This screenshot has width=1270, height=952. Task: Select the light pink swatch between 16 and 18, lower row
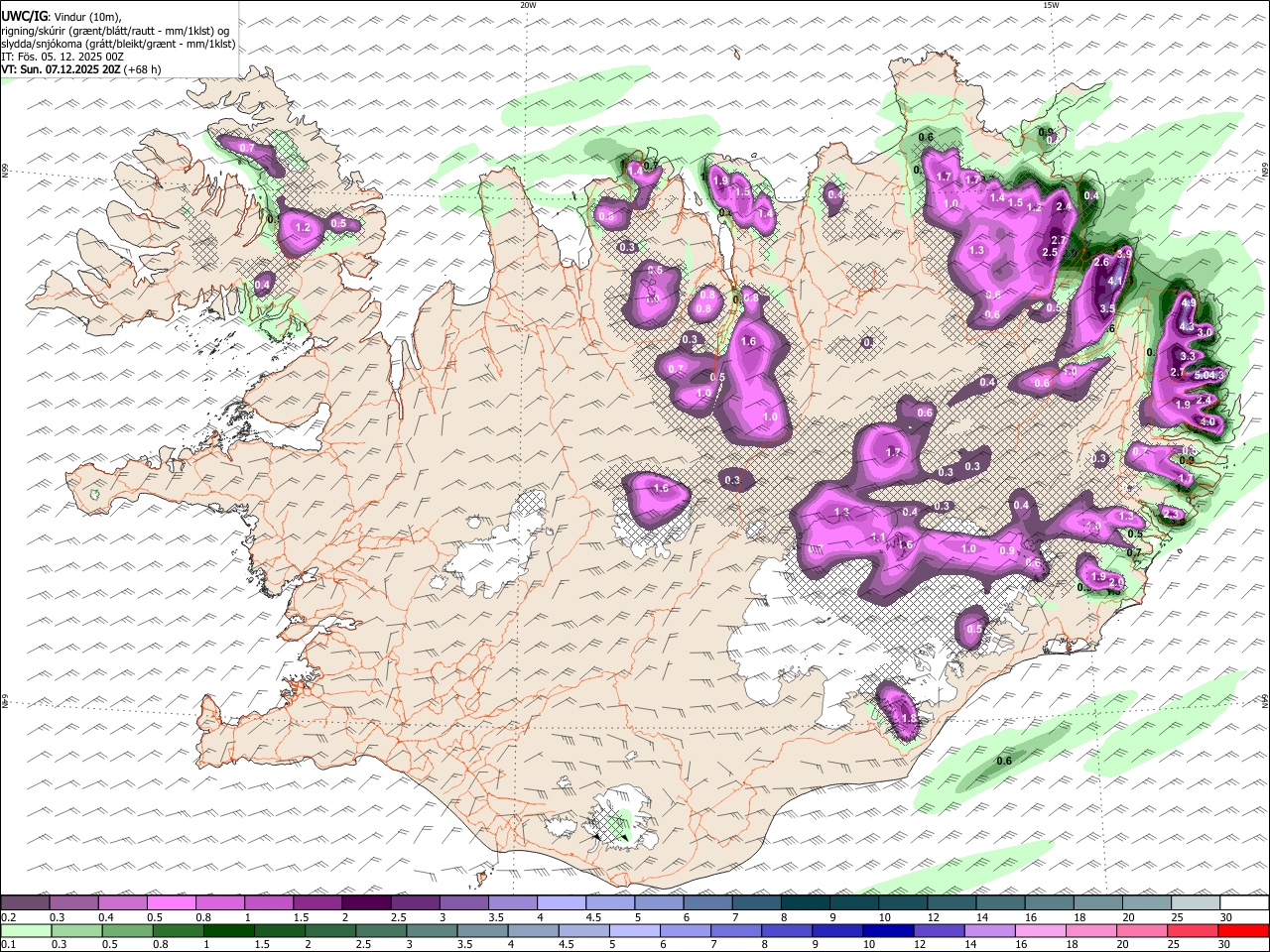coord(1039,931)
